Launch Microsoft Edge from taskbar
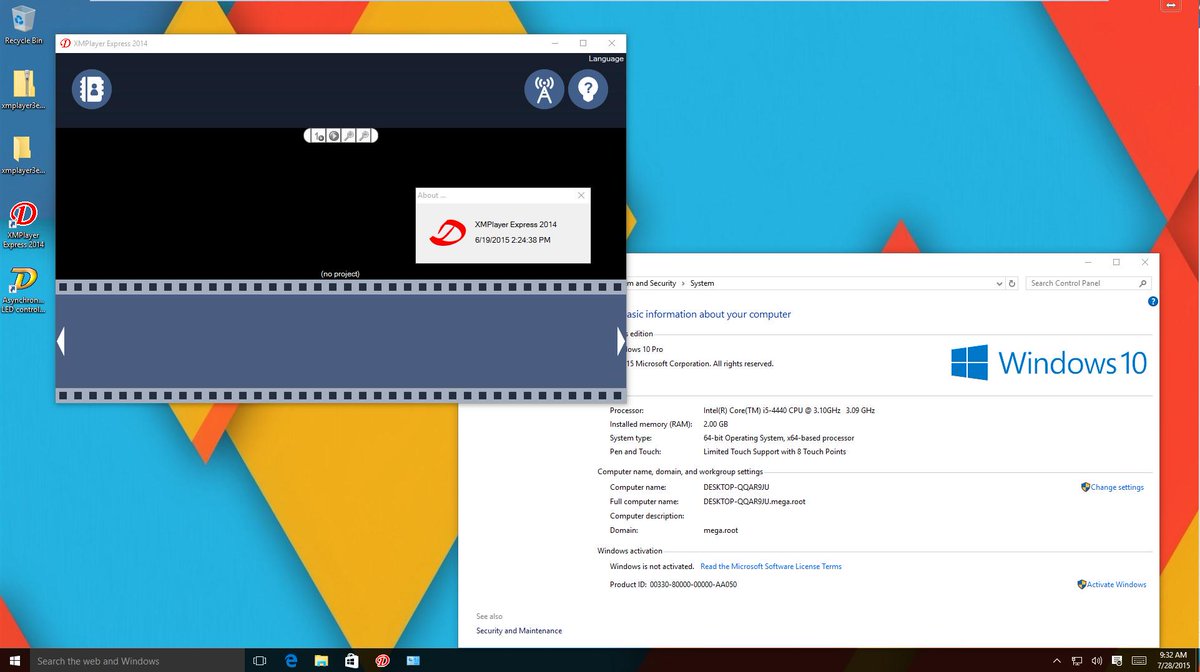Image resolution: width=1200 pixels, height=672 pixels. (x=292, y=660)
